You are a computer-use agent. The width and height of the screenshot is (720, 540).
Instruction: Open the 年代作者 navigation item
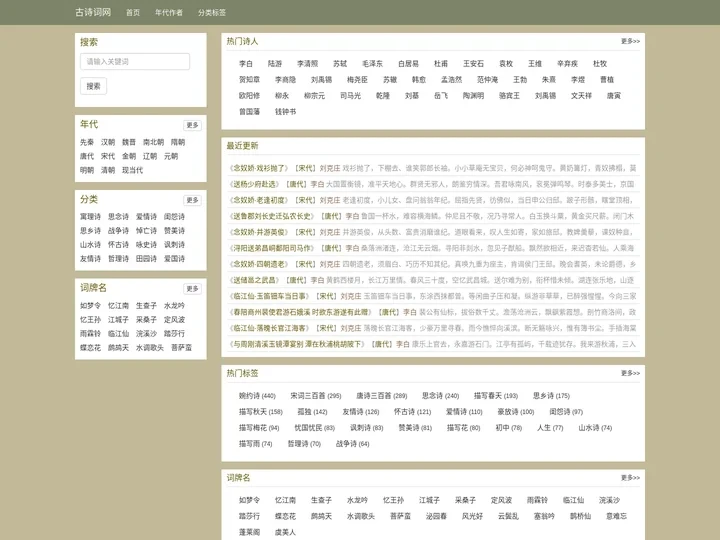point(169,13)
